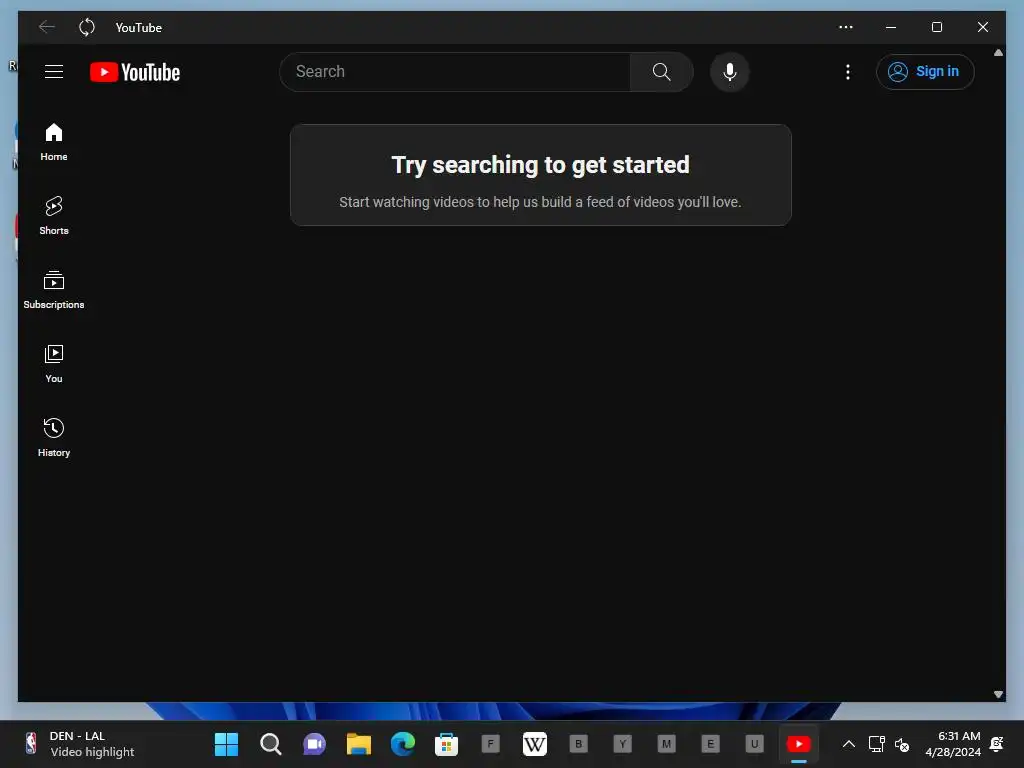Viewport: 1024px width, 768px height.
Task: Click "Try searching to get started" heading
Action: click(540, 165)
